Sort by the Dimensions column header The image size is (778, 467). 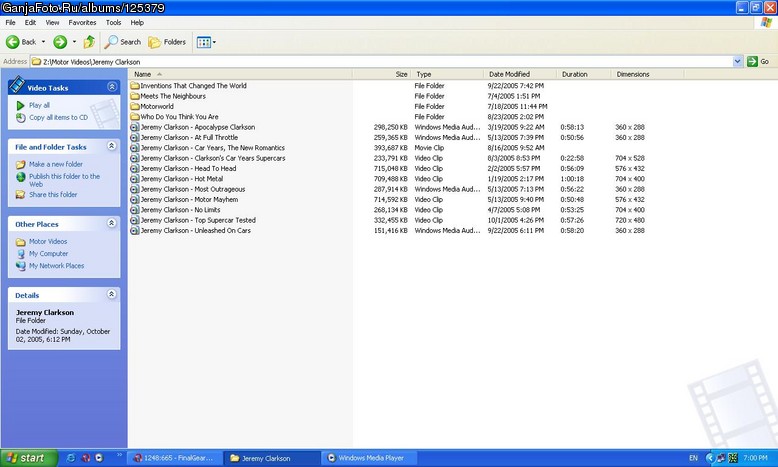point(648,74)
